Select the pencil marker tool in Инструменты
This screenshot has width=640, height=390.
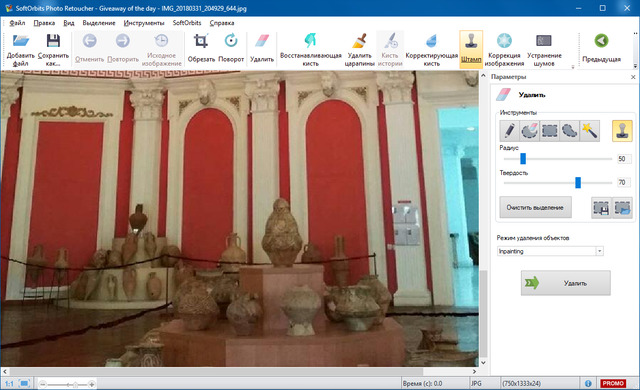point(510,131)
